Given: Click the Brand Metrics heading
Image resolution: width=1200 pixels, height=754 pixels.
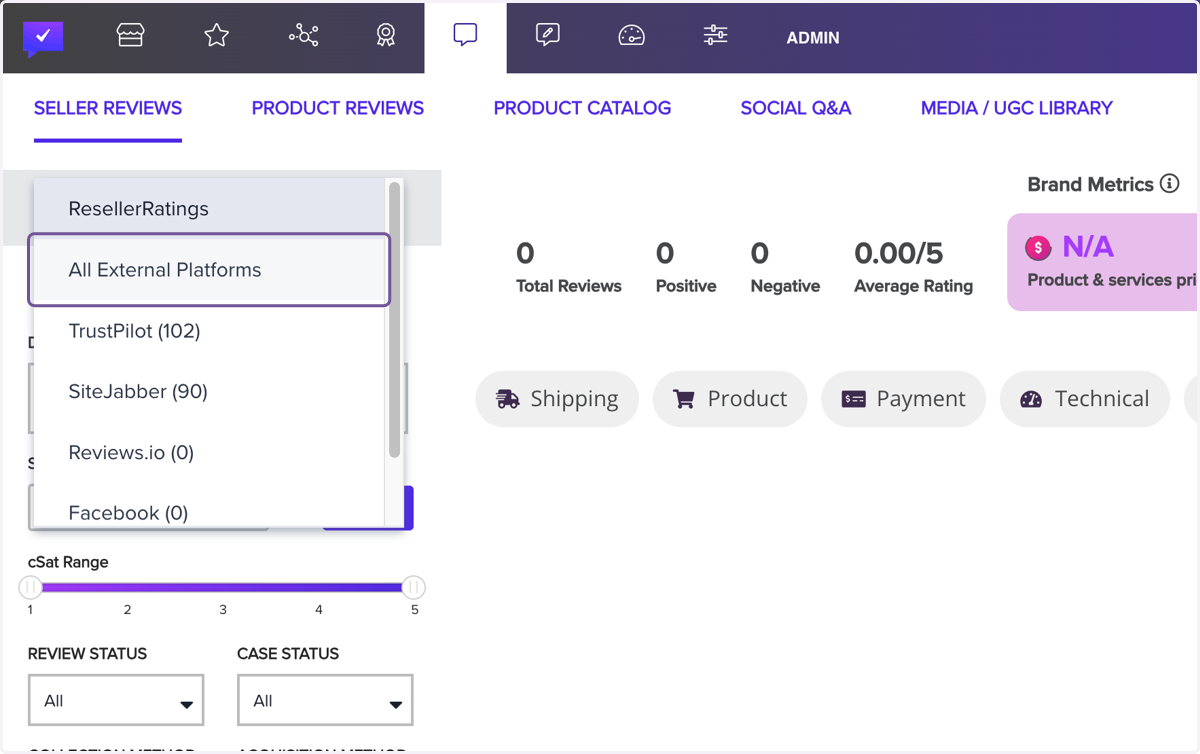Looking at the screenshot, I should pos(1090,184).
